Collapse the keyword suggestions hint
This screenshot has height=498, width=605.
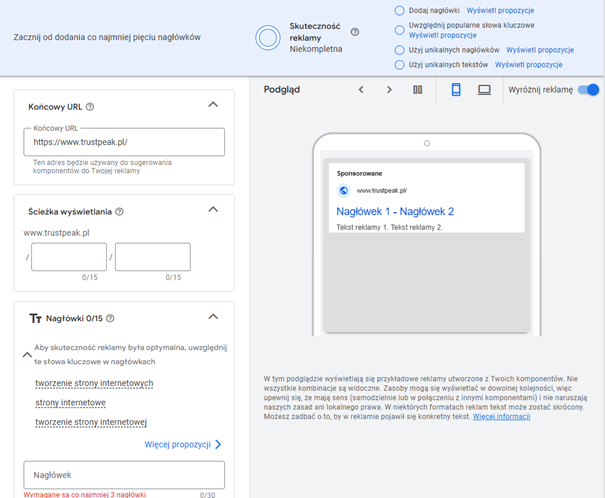click(27, 355)
